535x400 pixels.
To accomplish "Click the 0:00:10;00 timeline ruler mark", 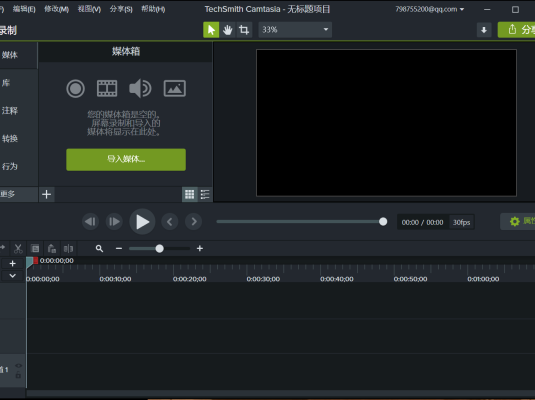I will pos(115,279).
